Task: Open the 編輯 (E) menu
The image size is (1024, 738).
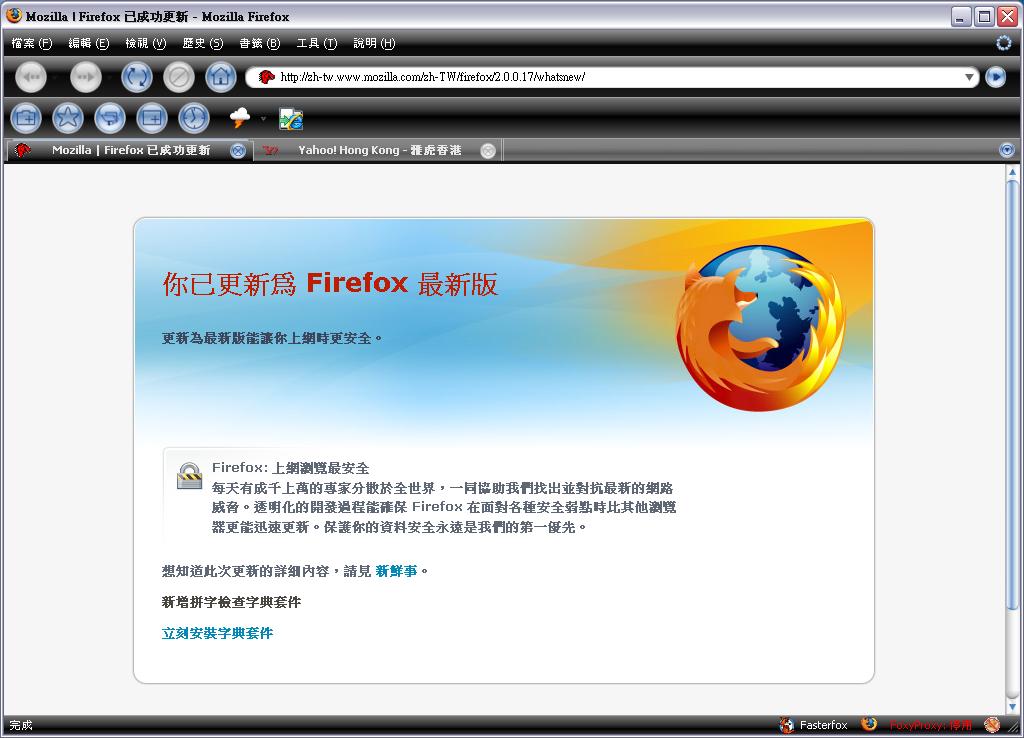Action: (x=89, y=43)
